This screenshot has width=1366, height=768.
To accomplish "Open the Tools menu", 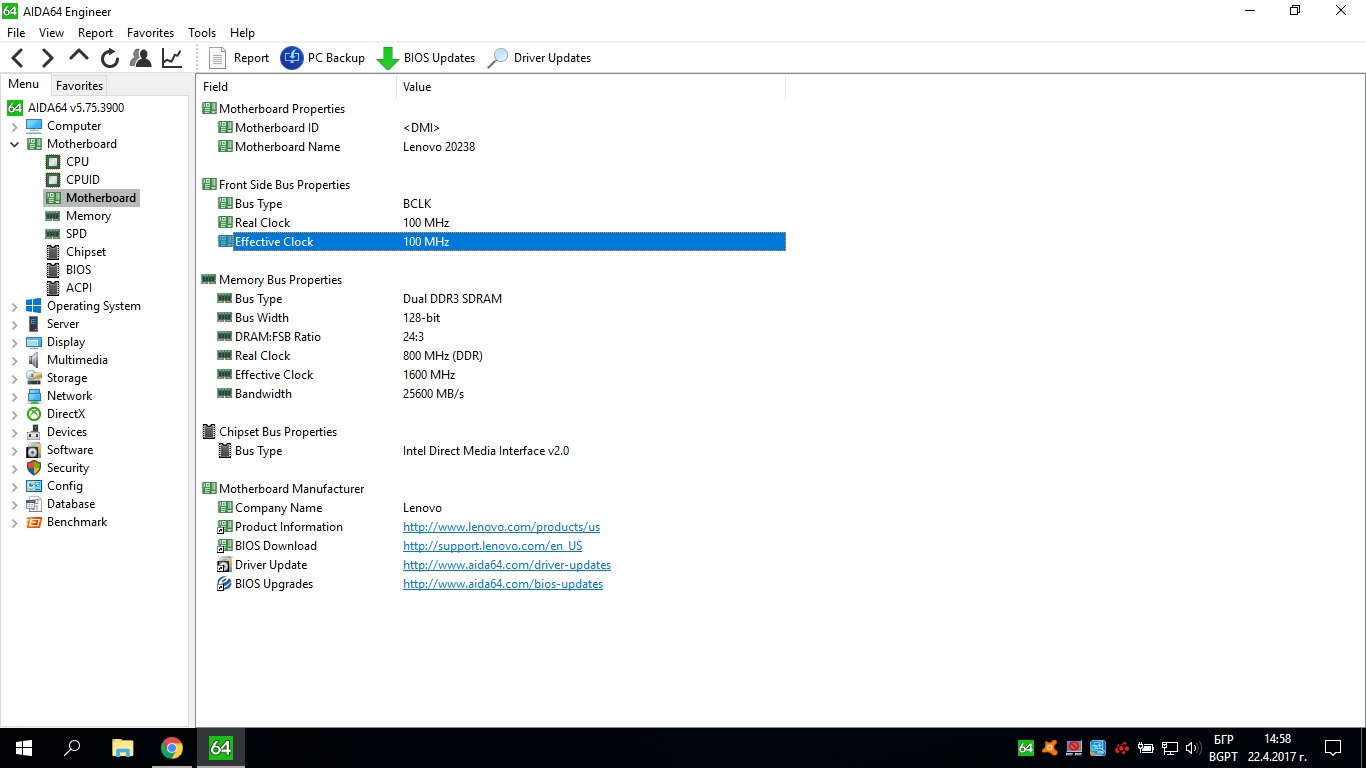I will 202,33.
